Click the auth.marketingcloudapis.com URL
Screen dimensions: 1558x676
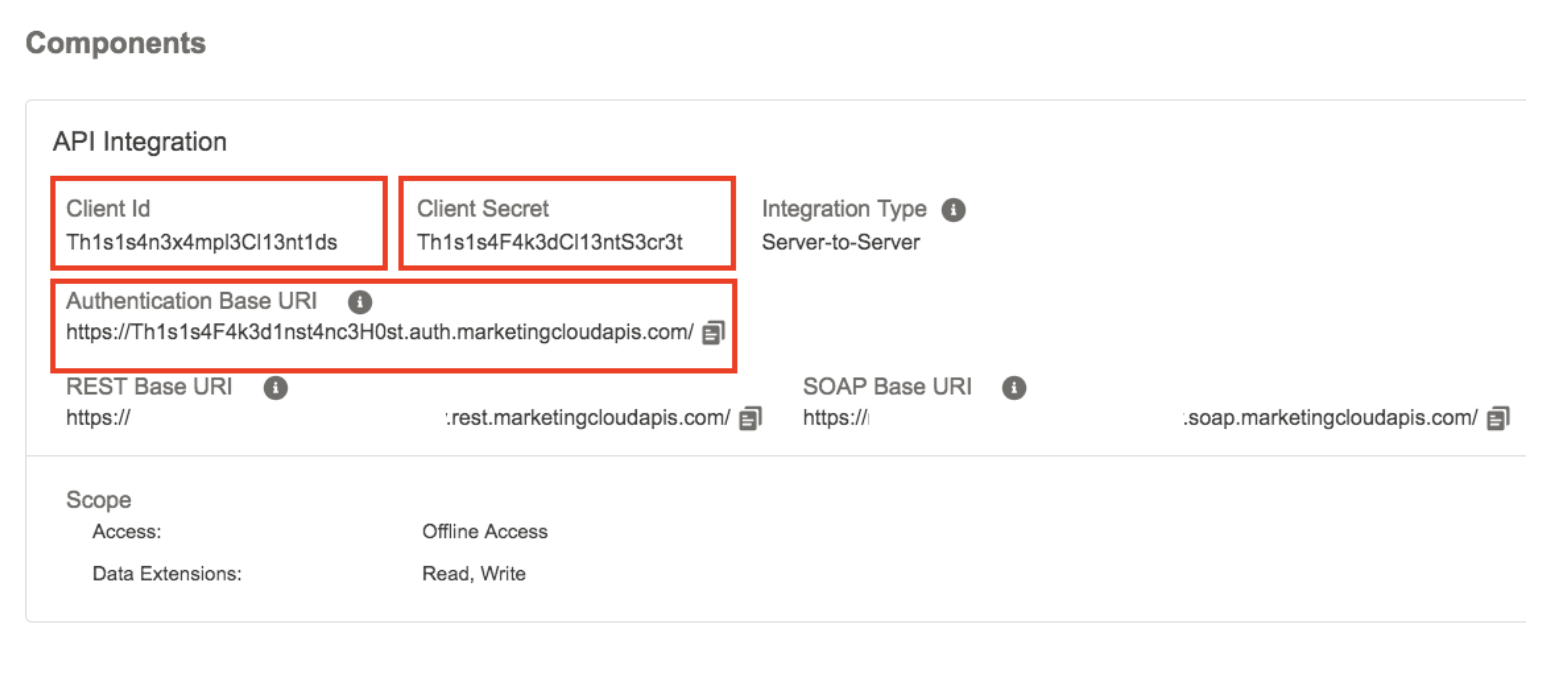[380, 333]
